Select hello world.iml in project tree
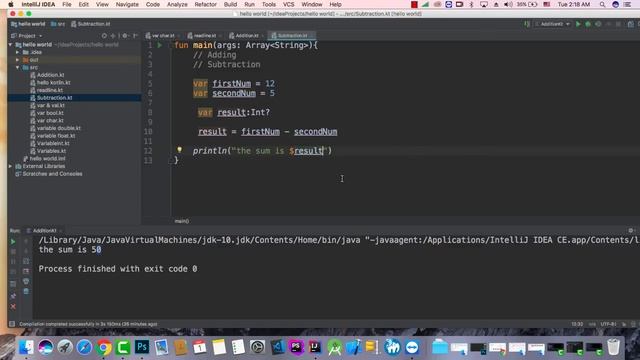 click(47, 159)
